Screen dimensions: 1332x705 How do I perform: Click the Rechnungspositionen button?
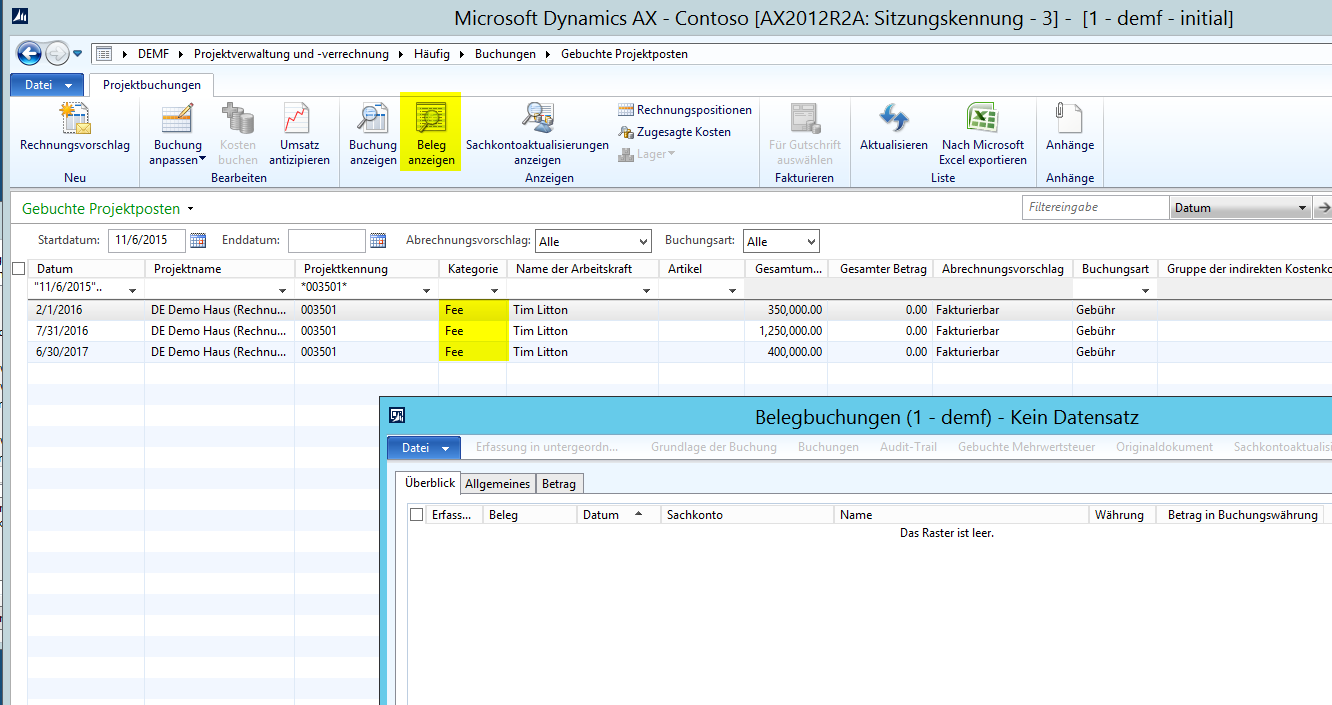coord(685,110)
